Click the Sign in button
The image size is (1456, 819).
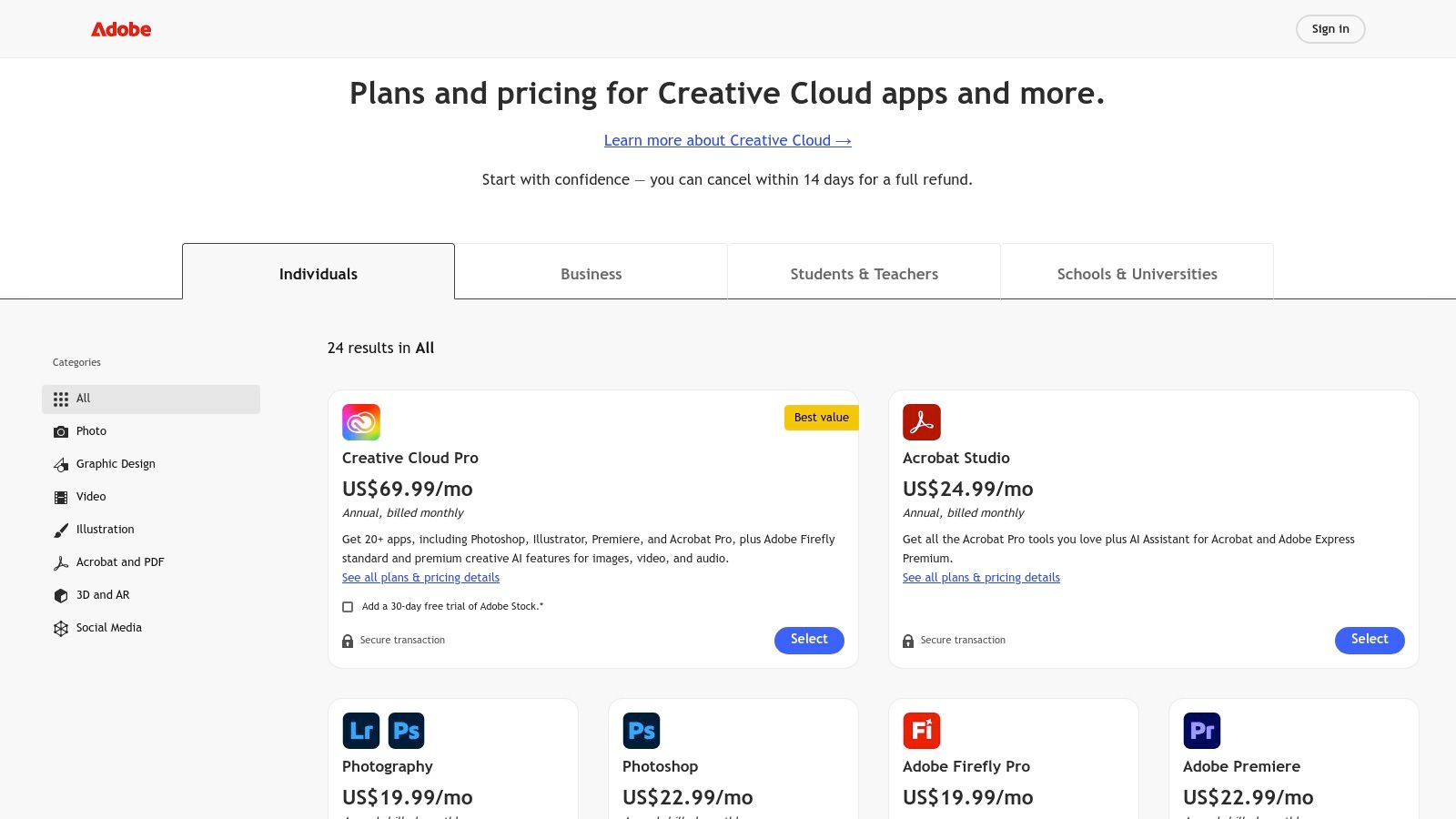click(1330, 28)
